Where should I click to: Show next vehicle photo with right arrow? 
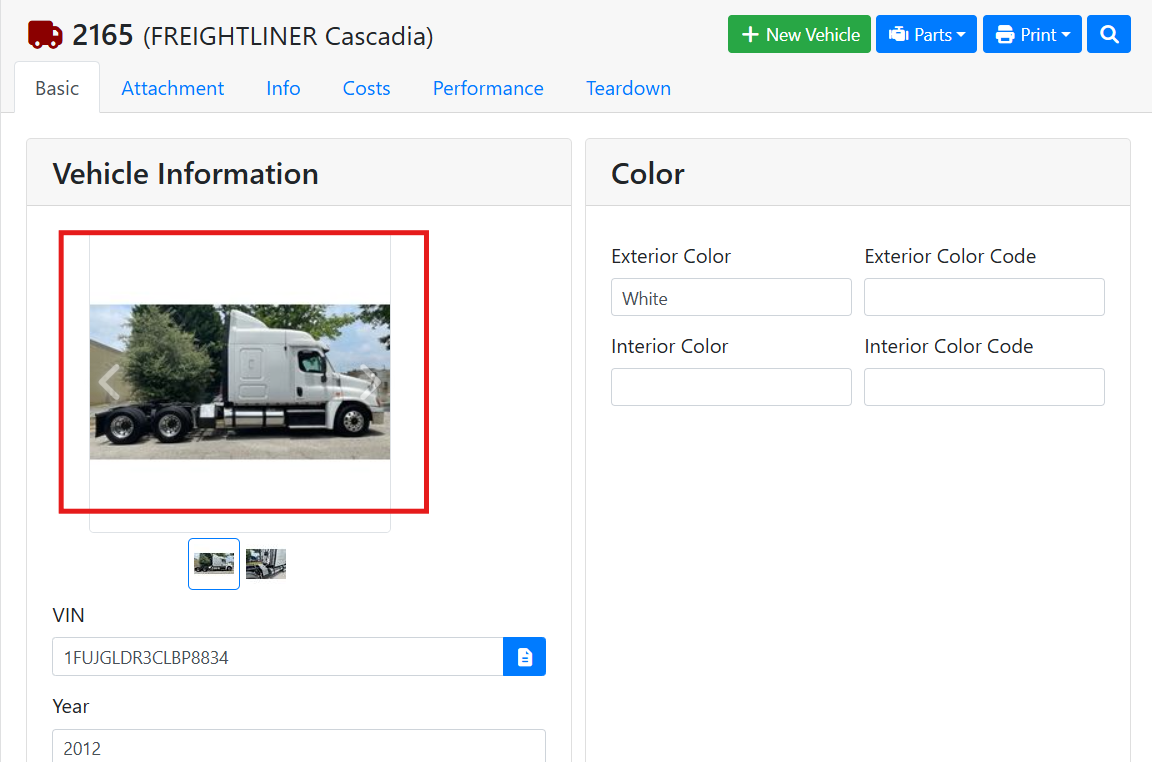[x=371, y=381]
